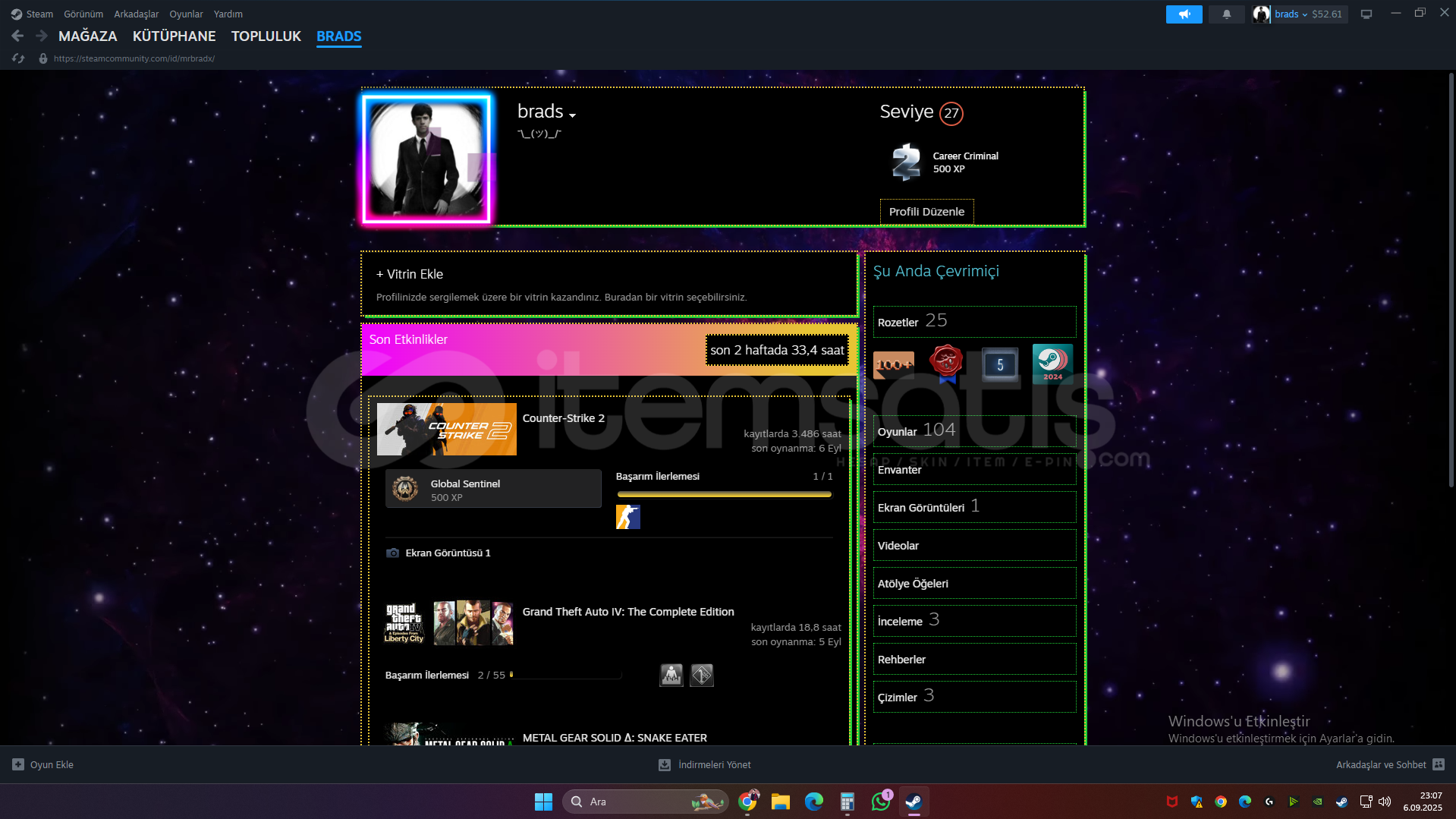Viewport: 1456px width, 819px height.
Task: Open the Atölye Öğeleri link
Action: 974,583
